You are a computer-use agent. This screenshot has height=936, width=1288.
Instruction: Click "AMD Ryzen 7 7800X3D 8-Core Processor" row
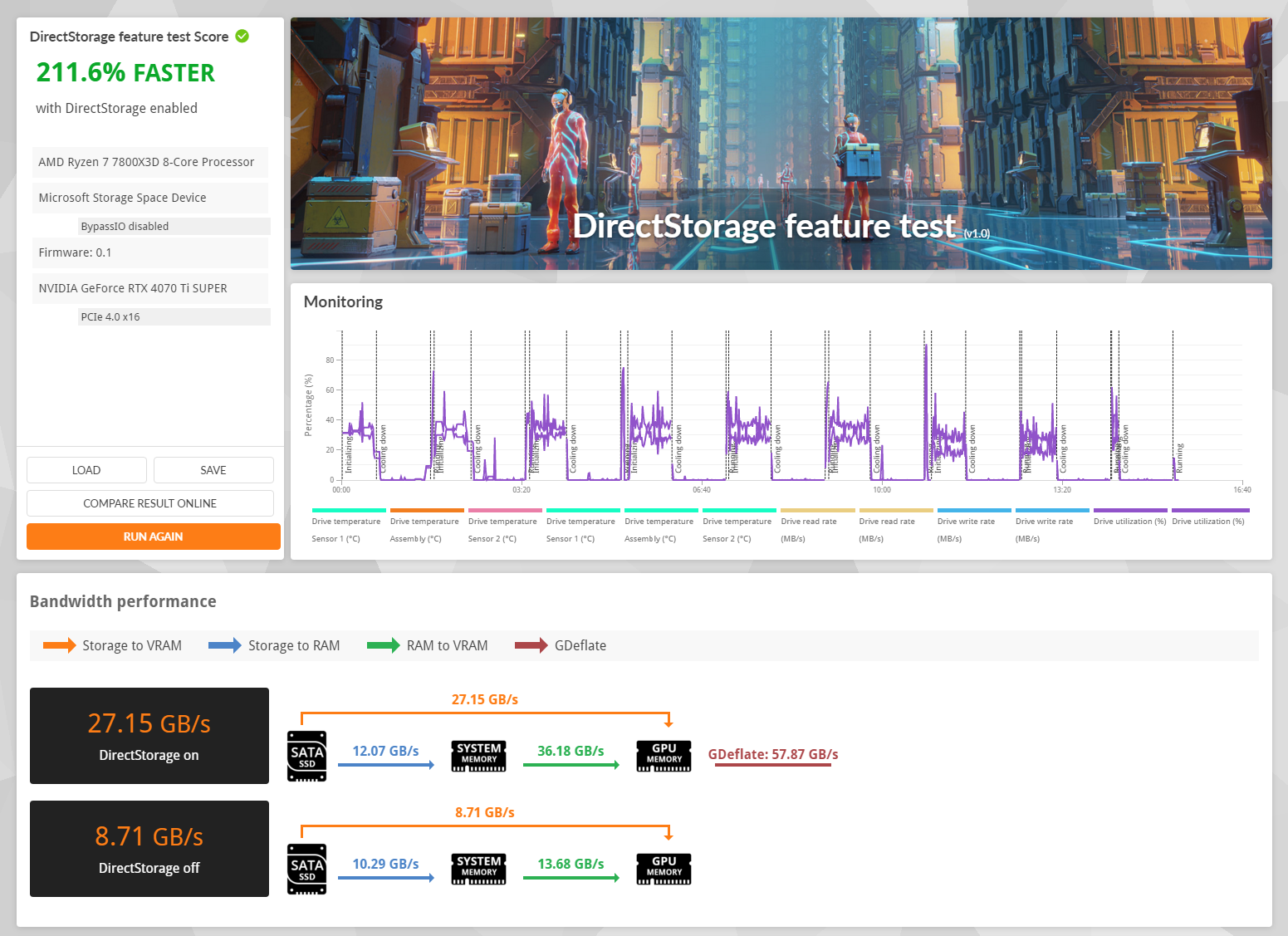(x=150, y=162)
